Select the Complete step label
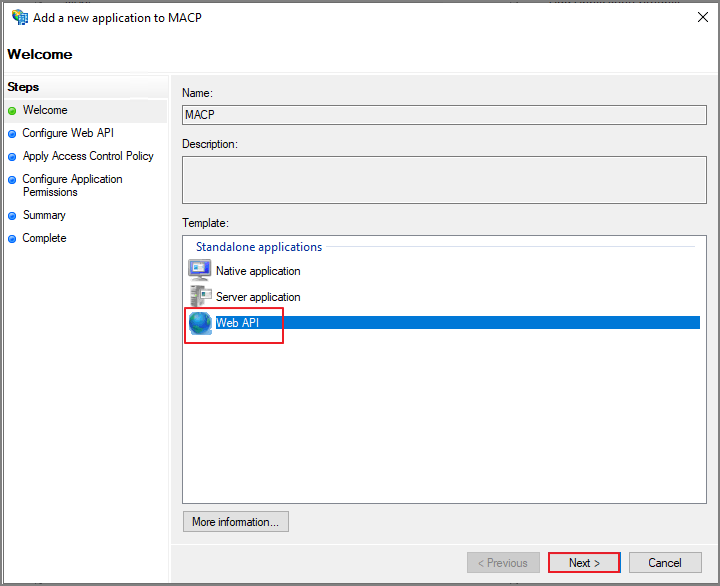The height and width of the screenshot is (586, 720). pos(45,238)
